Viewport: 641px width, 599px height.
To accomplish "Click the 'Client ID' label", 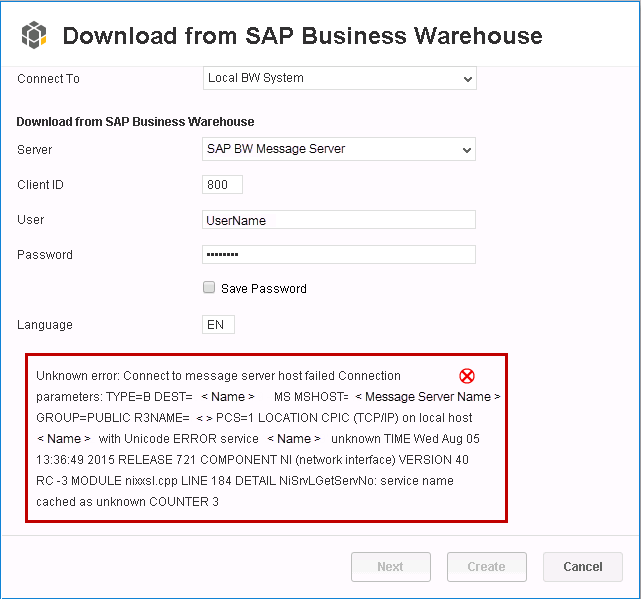I will 40,185.
